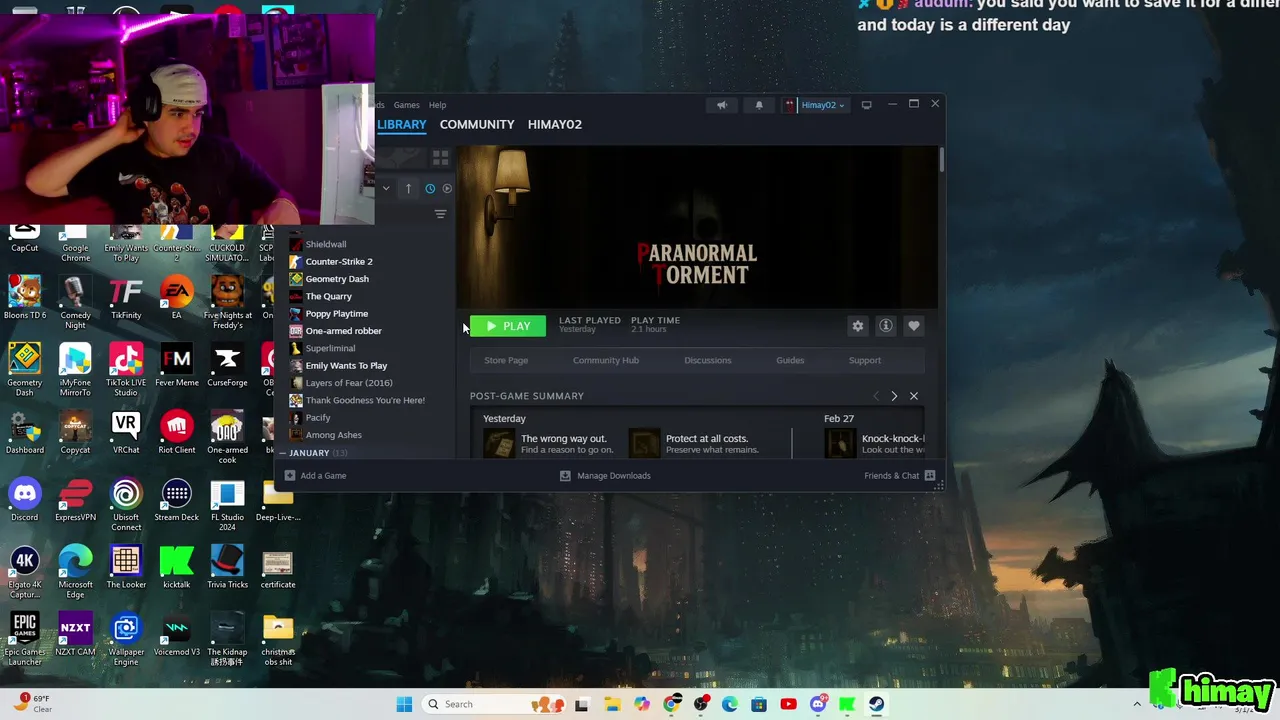The width and height of the screenshot is (1280, 720).
Task: Open Voicemod V3 desktop shortcut
Action: coord(176,635)
